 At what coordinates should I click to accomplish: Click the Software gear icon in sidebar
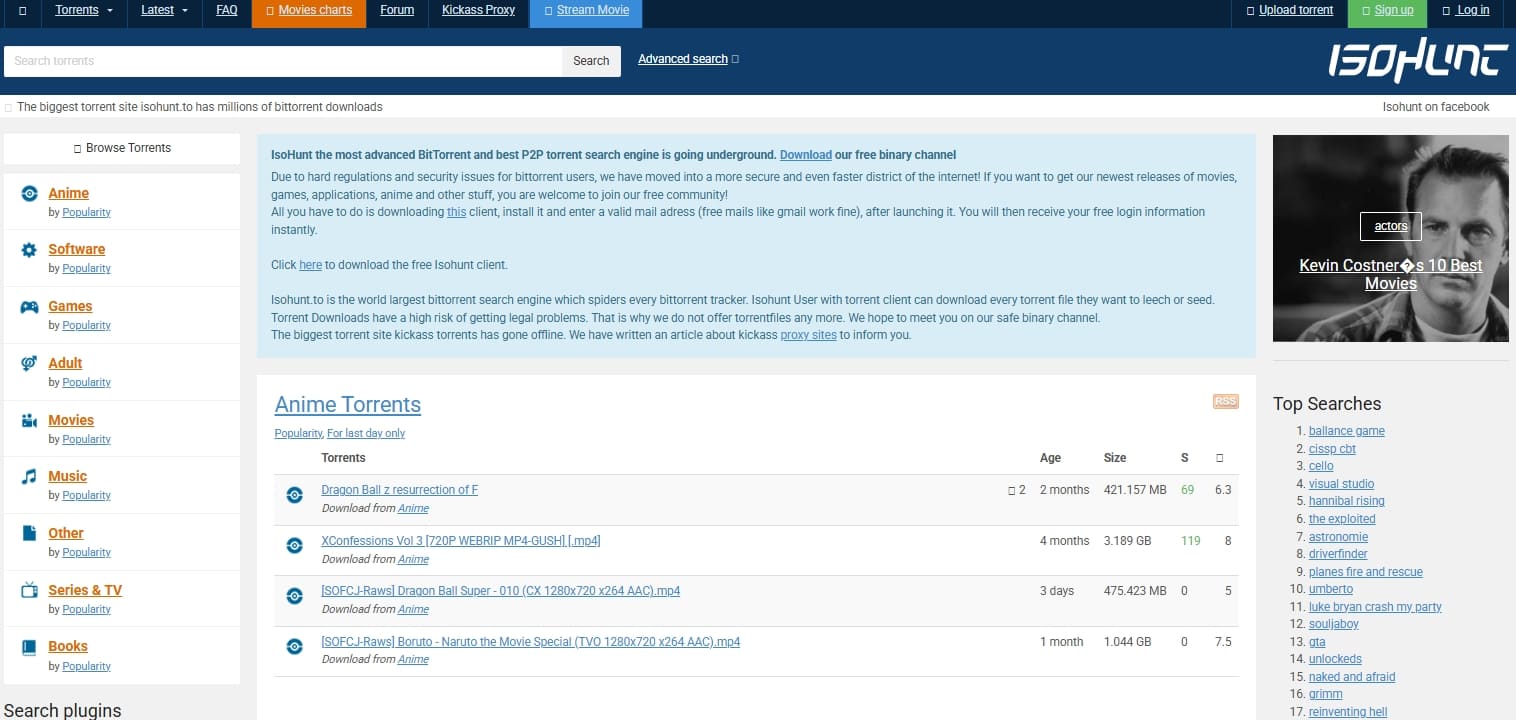tap(30, 250)
